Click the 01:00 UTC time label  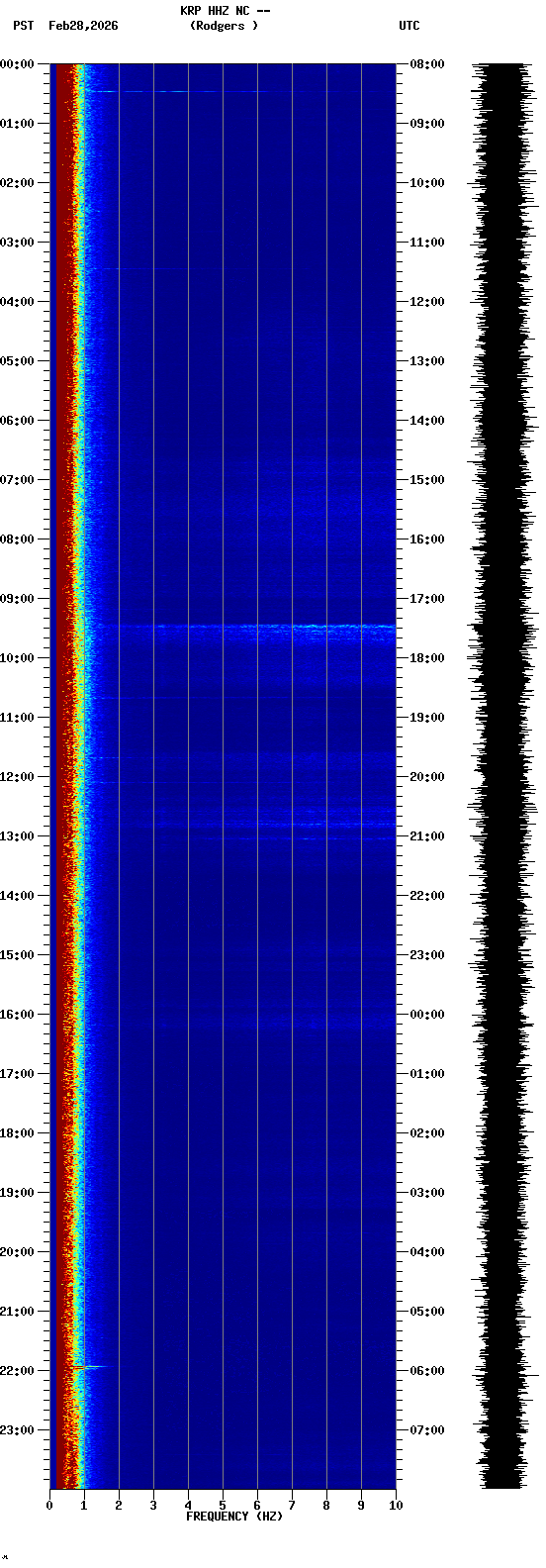click(x=427, y=1074)
